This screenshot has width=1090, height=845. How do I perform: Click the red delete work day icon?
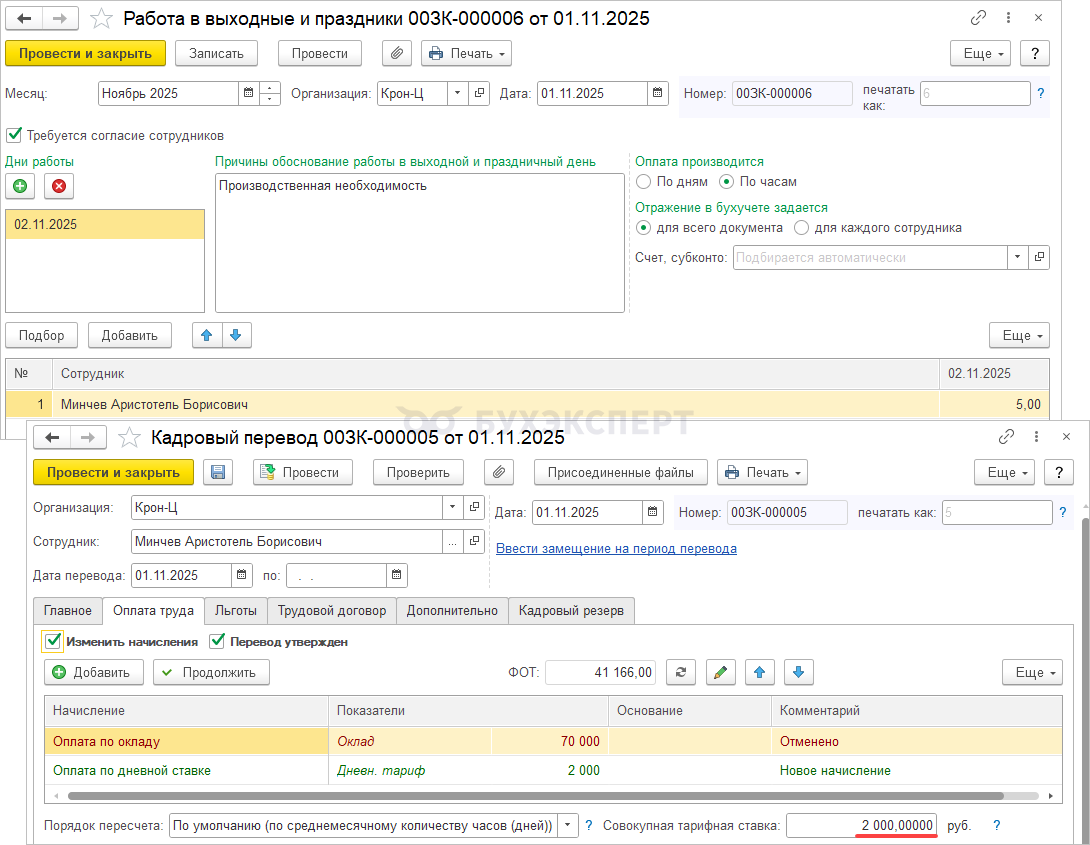pyautogui.click(x=59, y=186)
